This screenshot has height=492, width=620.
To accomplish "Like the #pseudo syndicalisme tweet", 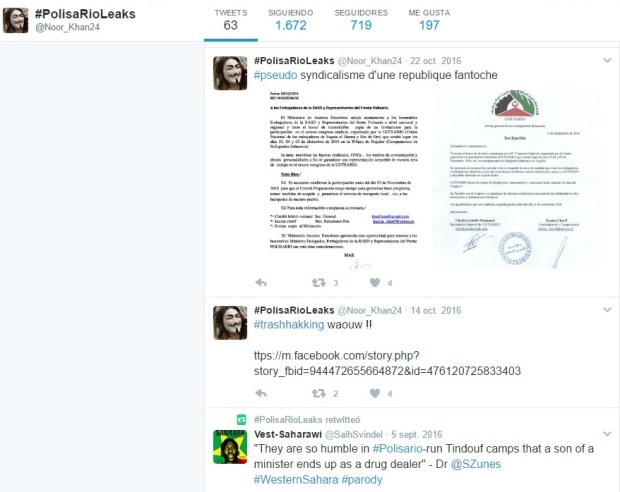I will point(375,283).
